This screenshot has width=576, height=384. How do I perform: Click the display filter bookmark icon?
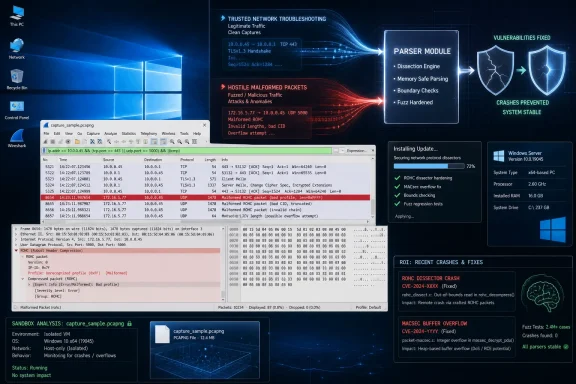[x=44, y=151]
